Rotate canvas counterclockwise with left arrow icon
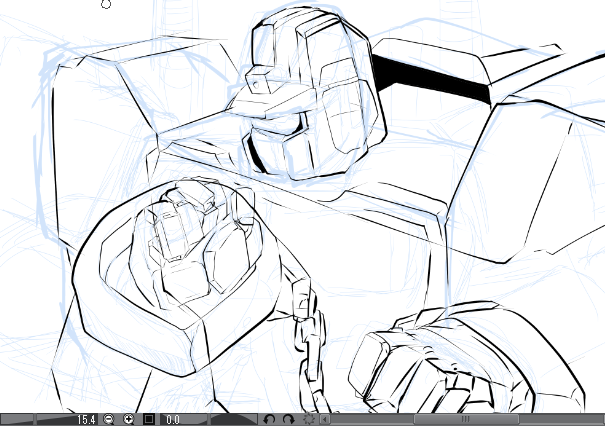The height and width of the screenshot is (426, 605). [269, 419]
